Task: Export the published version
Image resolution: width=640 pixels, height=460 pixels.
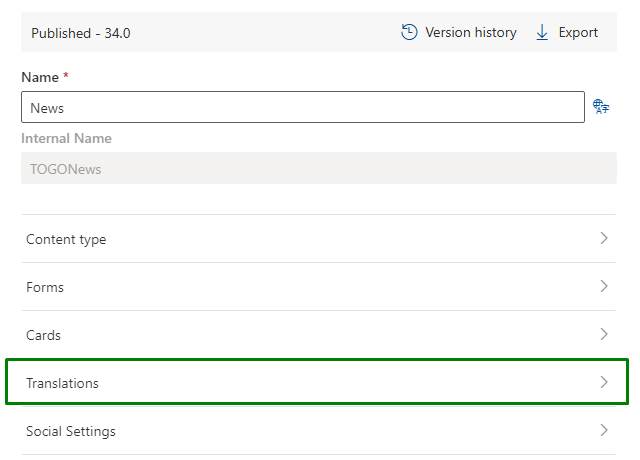Action: pos(567,32)
